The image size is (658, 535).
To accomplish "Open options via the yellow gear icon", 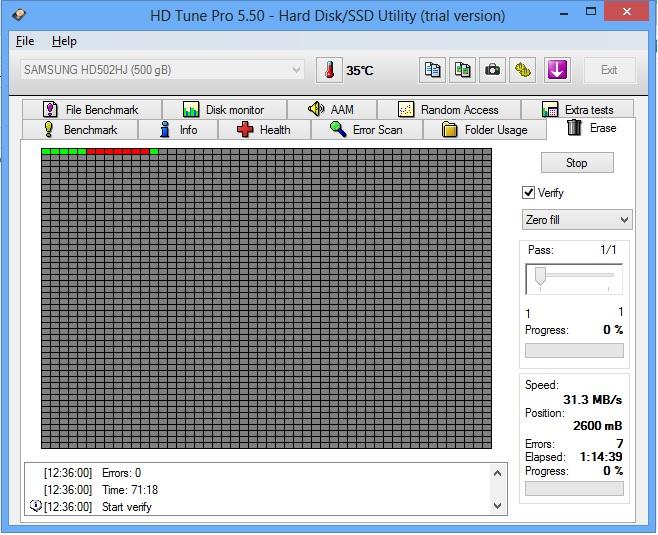I will coord(522,70).
